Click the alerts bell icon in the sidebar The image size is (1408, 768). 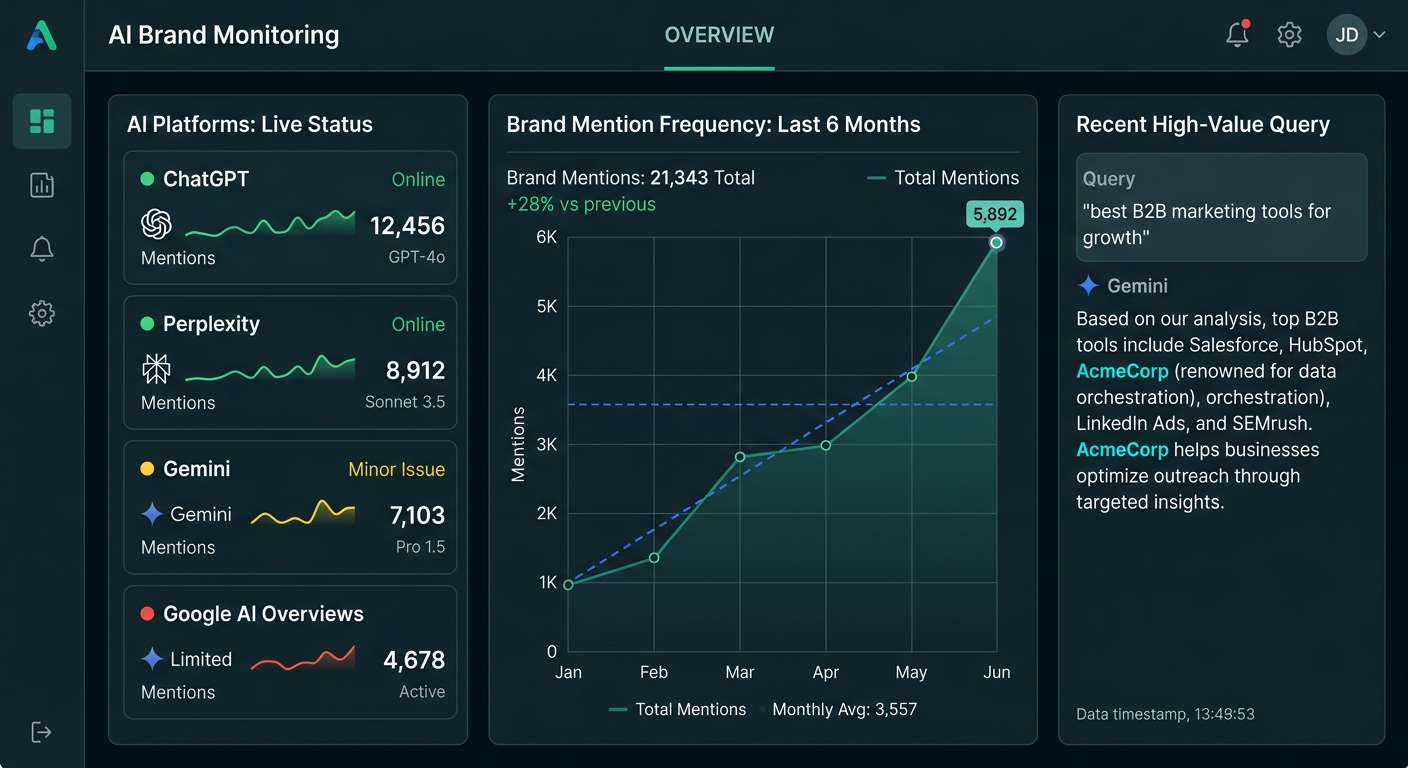tap(41, 249)
